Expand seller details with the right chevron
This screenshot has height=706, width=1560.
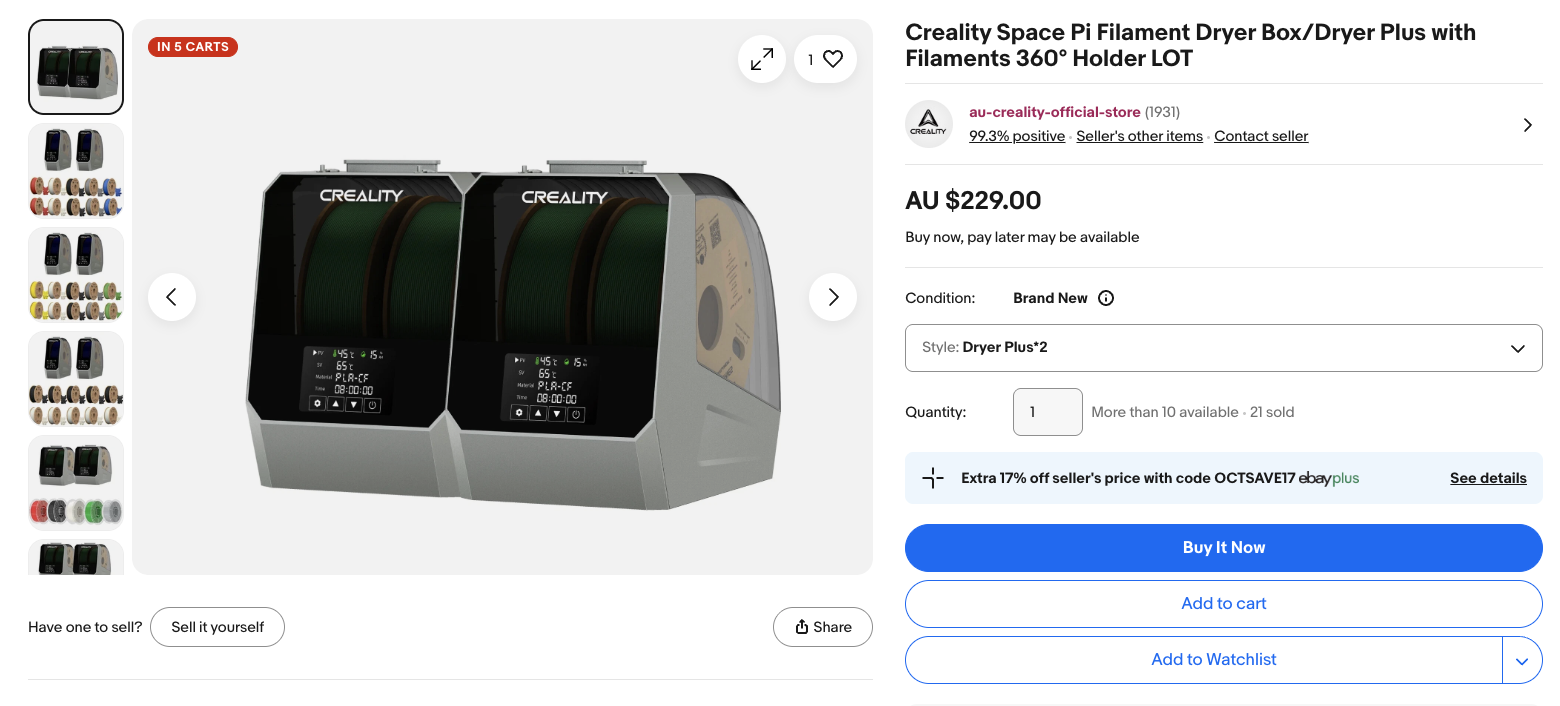pos(1527,125)
